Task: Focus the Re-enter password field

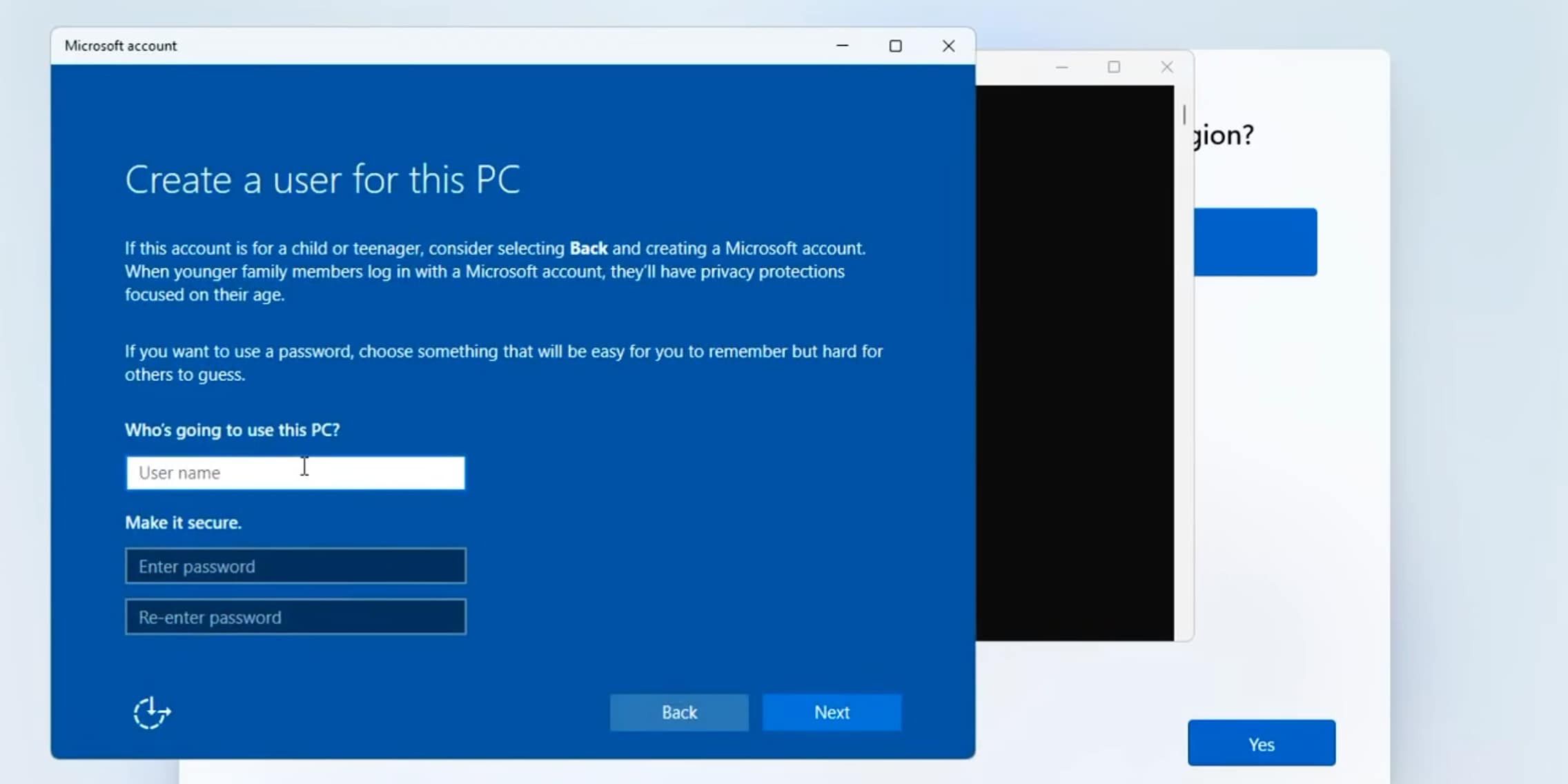Action: pos(295,617)
